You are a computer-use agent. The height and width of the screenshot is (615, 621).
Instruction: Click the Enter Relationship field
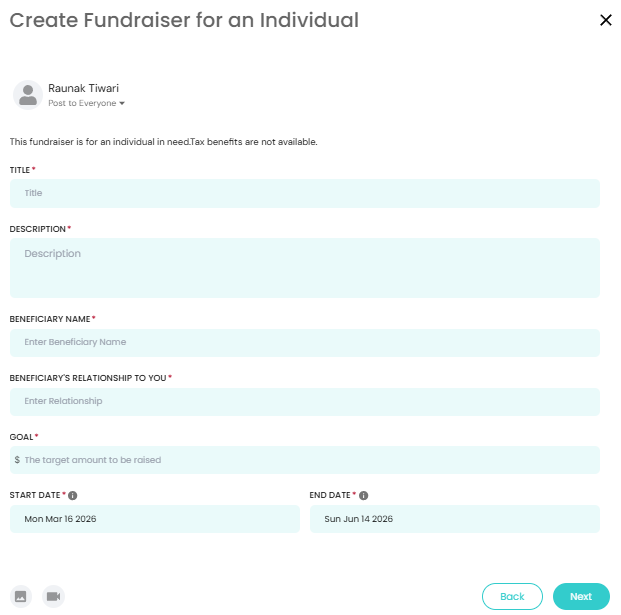tap(305, 401)
